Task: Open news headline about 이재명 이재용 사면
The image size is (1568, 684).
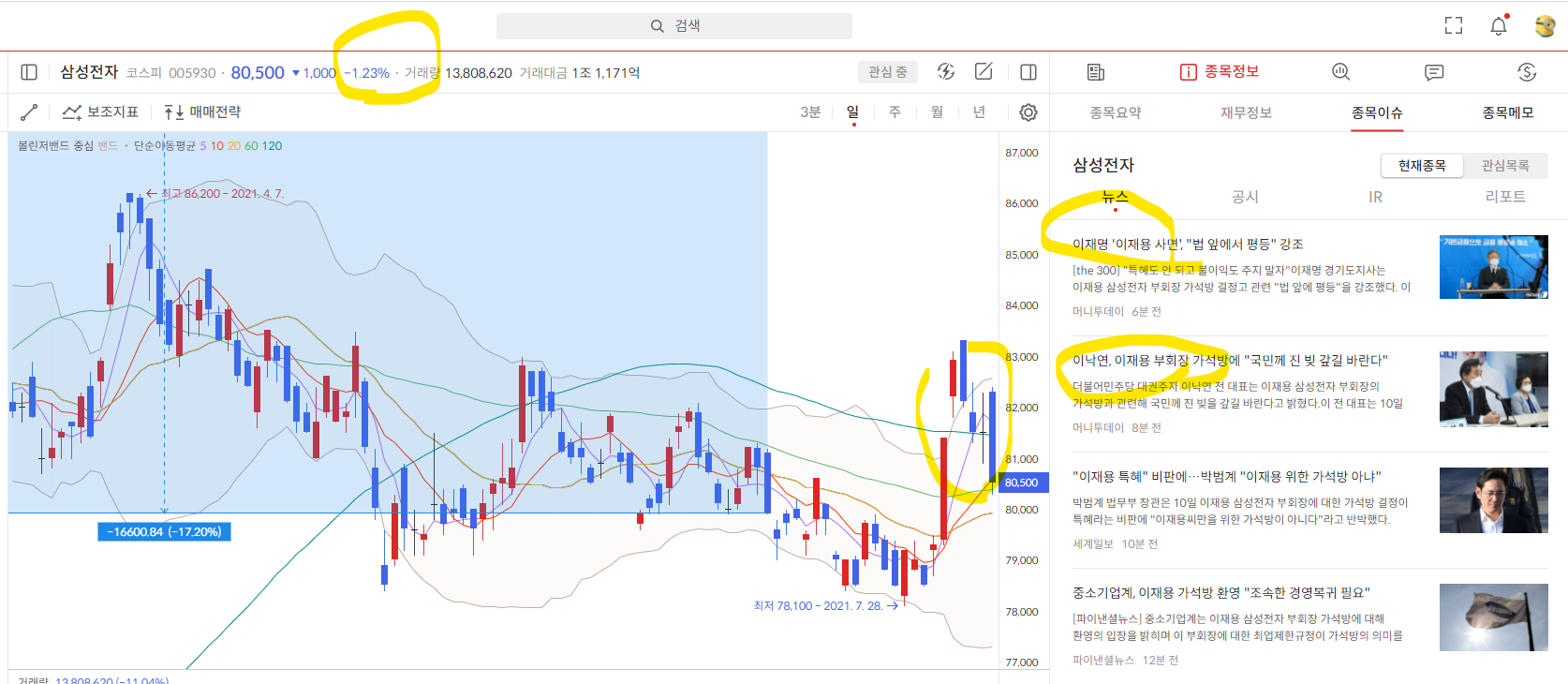Action: coord(1188,245)
